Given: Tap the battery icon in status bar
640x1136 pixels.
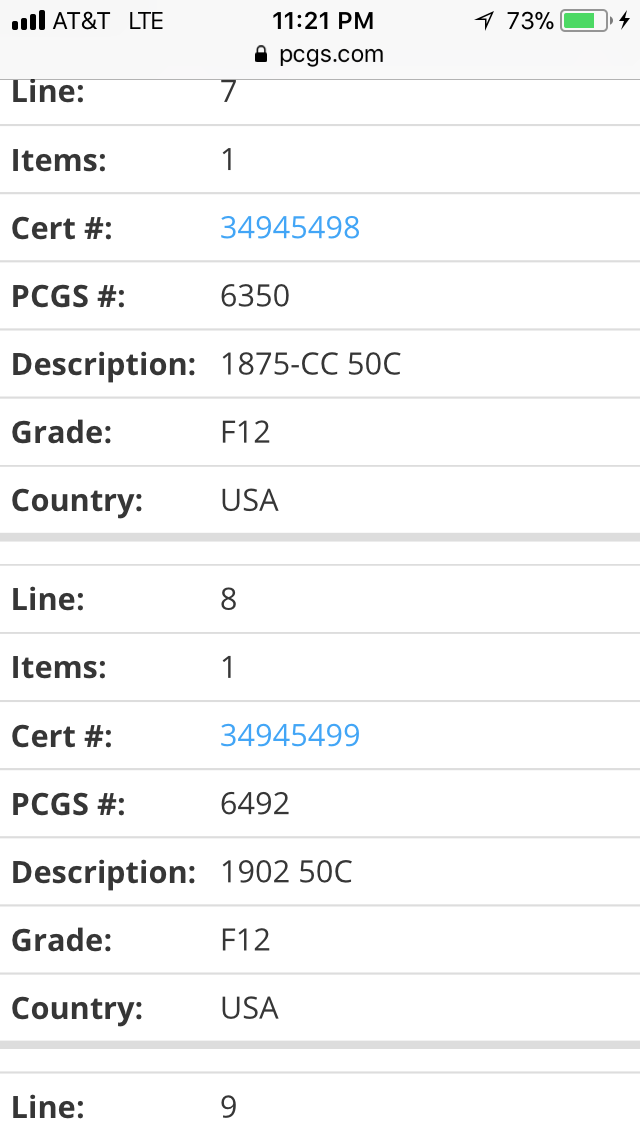Looking at the screenshot, I should (x=586, y=21).
